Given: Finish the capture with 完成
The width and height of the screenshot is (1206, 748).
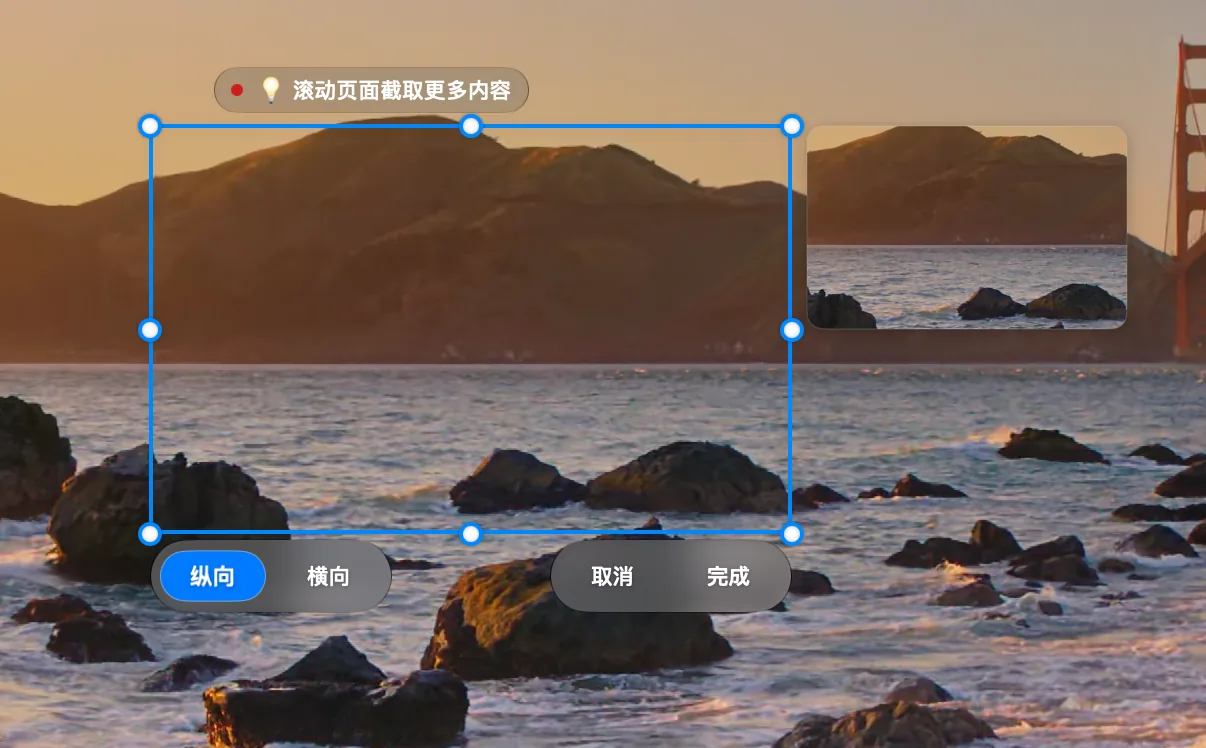Looking at the screenshot, I should [x=728, y=576].
